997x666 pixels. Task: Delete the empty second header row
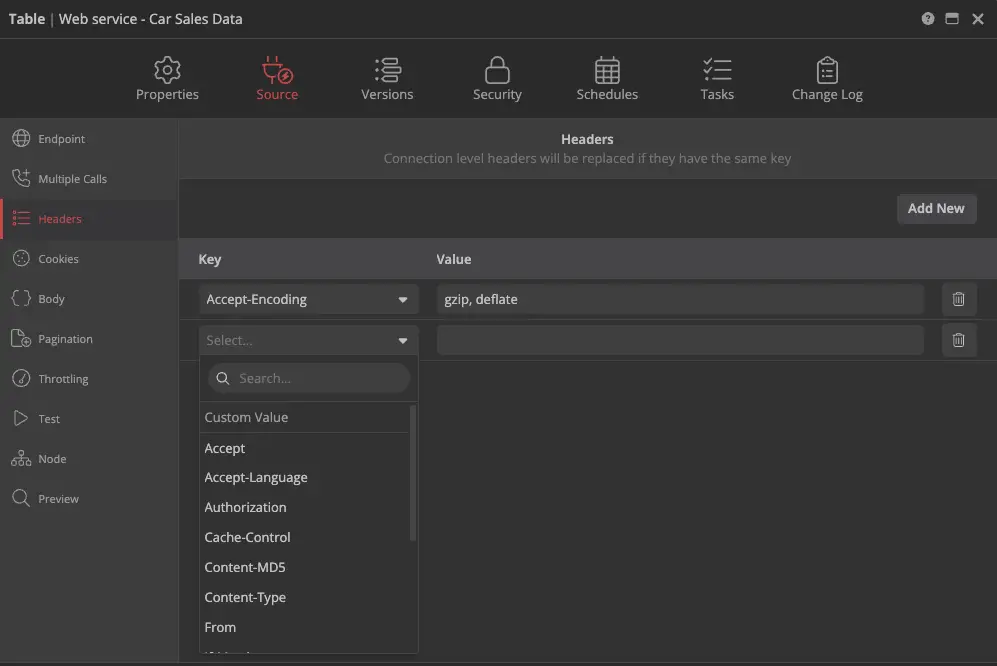pyautogui.click(x=958, y=340)
